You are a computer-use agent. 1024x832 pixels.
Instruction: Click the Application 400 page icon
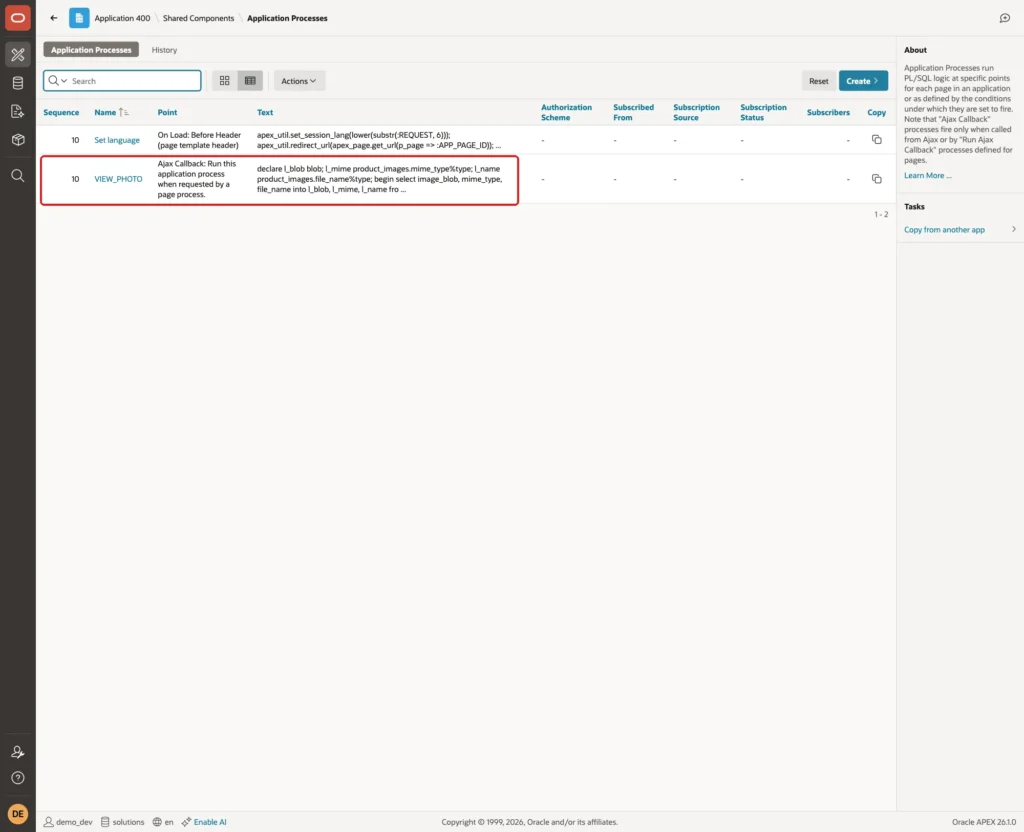79,18
